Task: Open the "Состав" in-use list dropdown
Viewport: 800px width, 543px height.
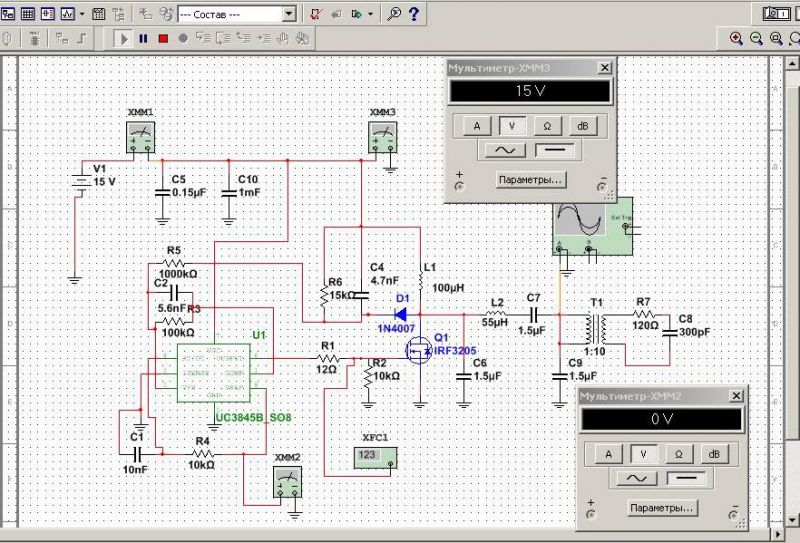Action: pyautogui.click(x=289, y=14)
